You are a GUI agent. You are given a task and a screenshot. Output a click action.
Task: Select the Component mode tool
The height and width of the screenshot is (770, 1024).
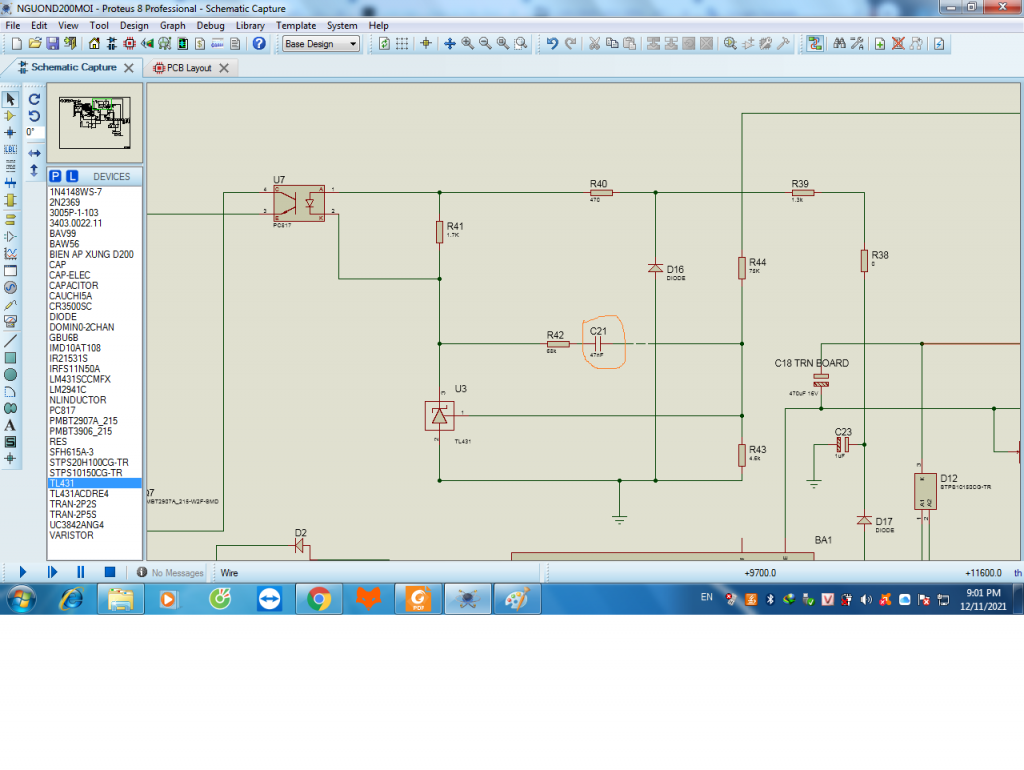tap(11, 116)
